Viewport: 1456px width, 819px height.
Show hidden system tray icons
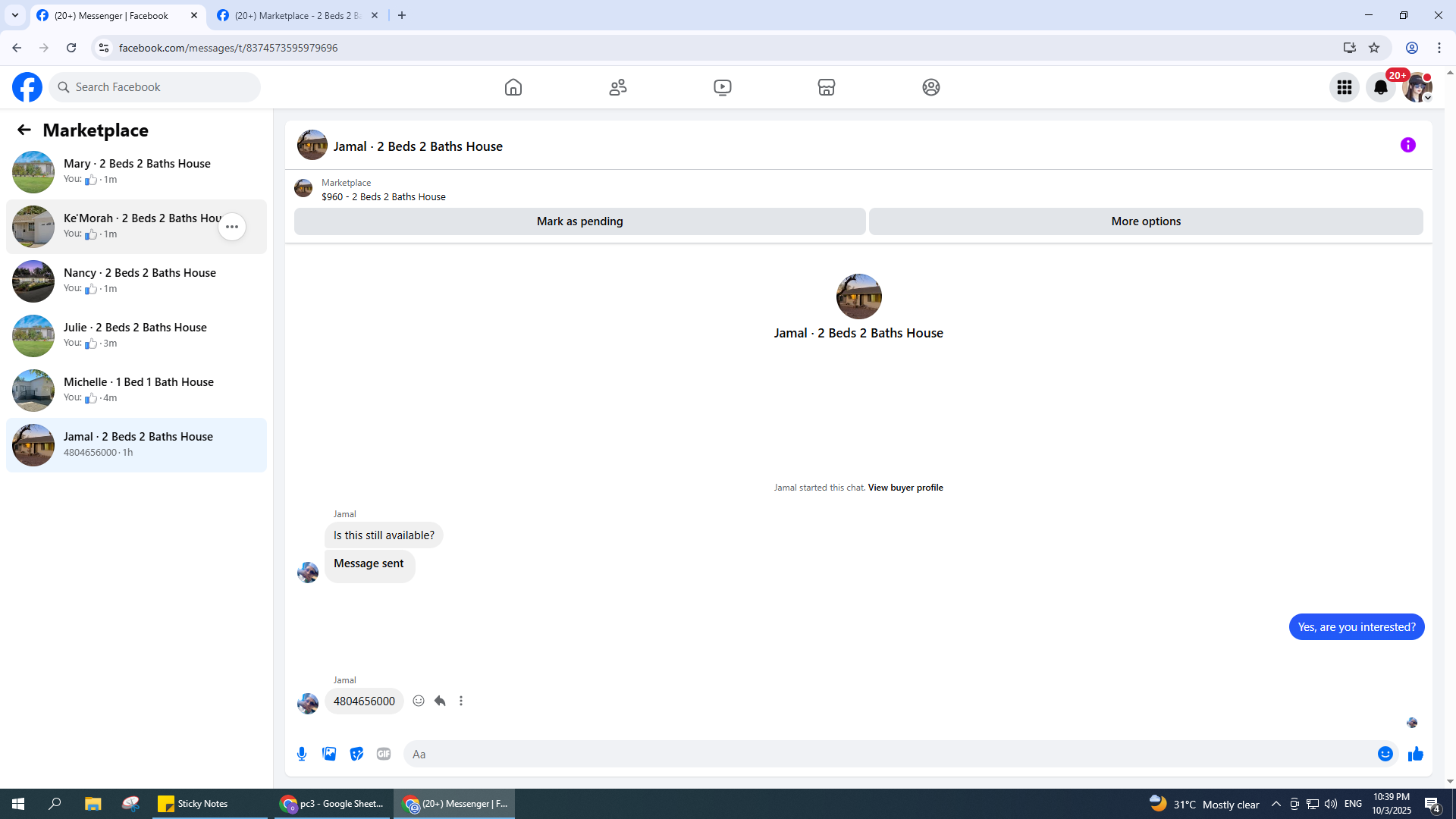pos(1276,804)
